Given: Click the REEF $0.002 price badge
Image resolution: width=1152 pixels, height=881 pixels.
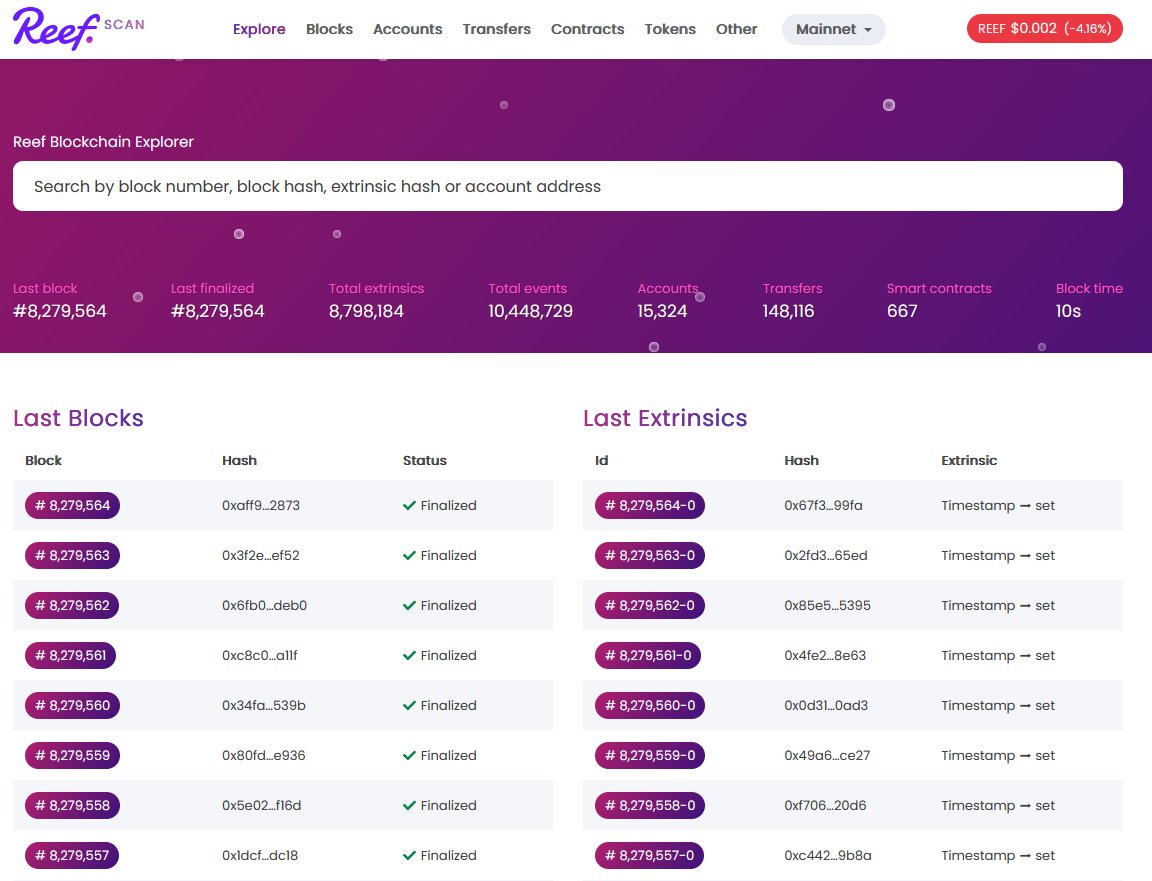Looking at the screenshot, I should click(1044, 29).
